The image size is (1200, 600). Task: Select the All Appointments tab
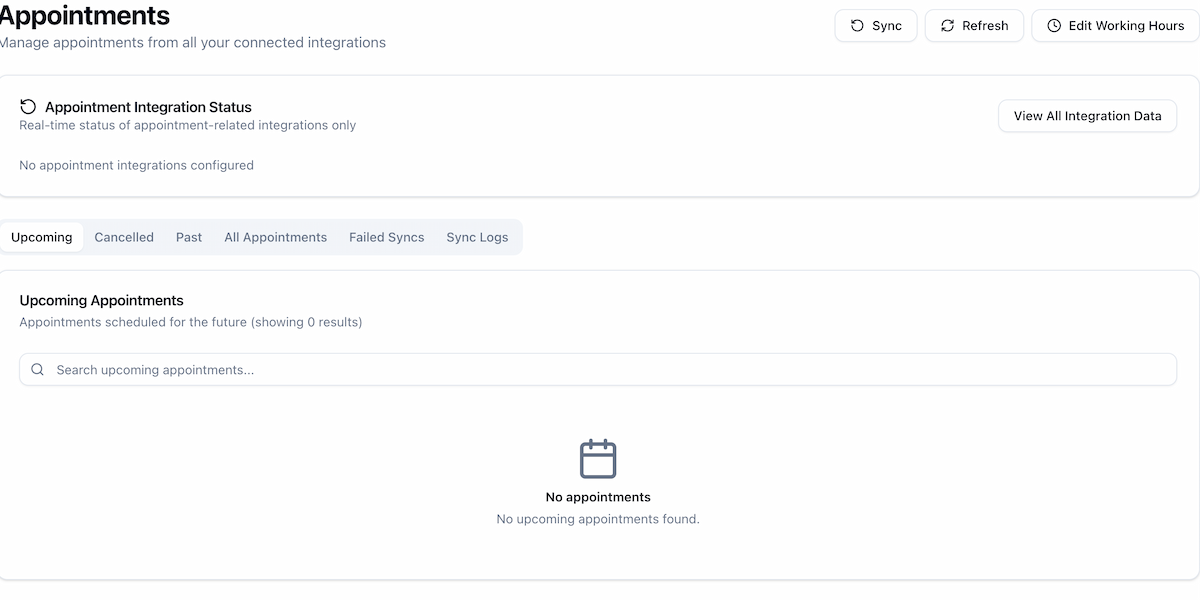point(275,237)
